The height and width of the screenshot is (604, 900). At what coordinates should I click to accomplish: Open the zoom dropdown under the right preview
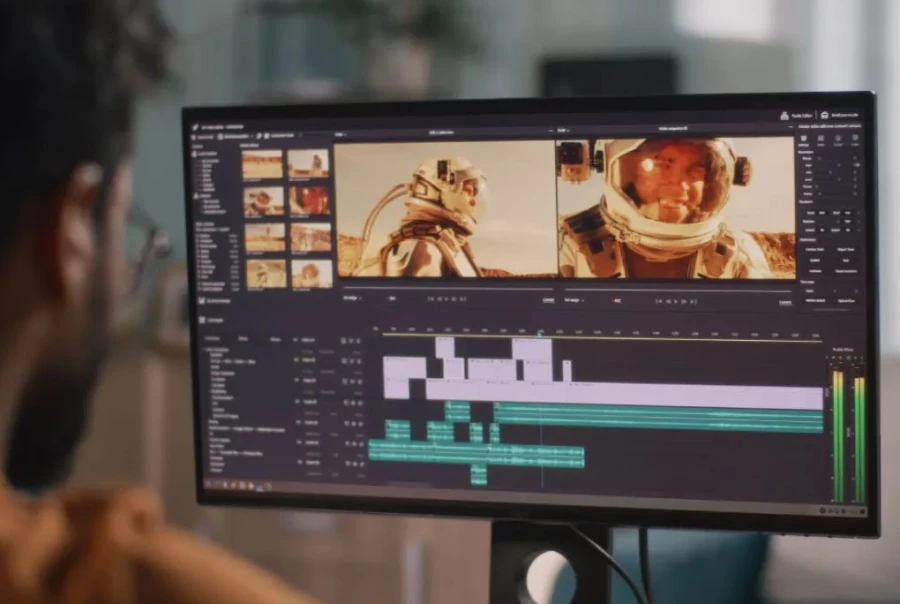[x=575, y=299]
